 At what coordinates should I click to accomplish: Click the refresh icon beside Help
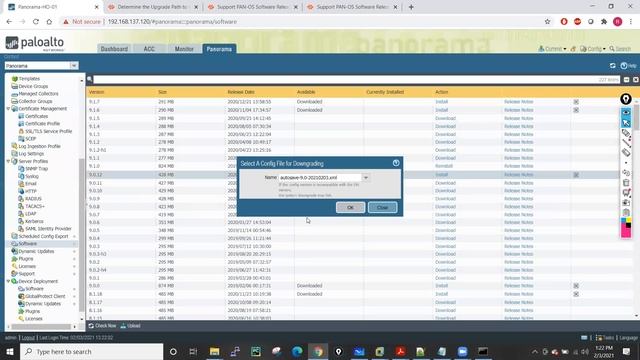tap(613, 66)
